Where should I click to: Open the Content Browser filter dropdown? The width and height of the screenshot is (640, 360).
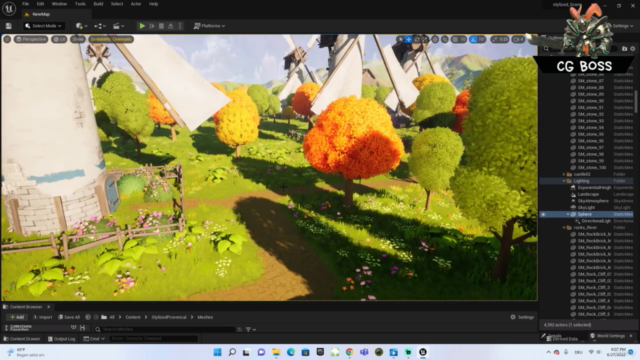(251, 329)
